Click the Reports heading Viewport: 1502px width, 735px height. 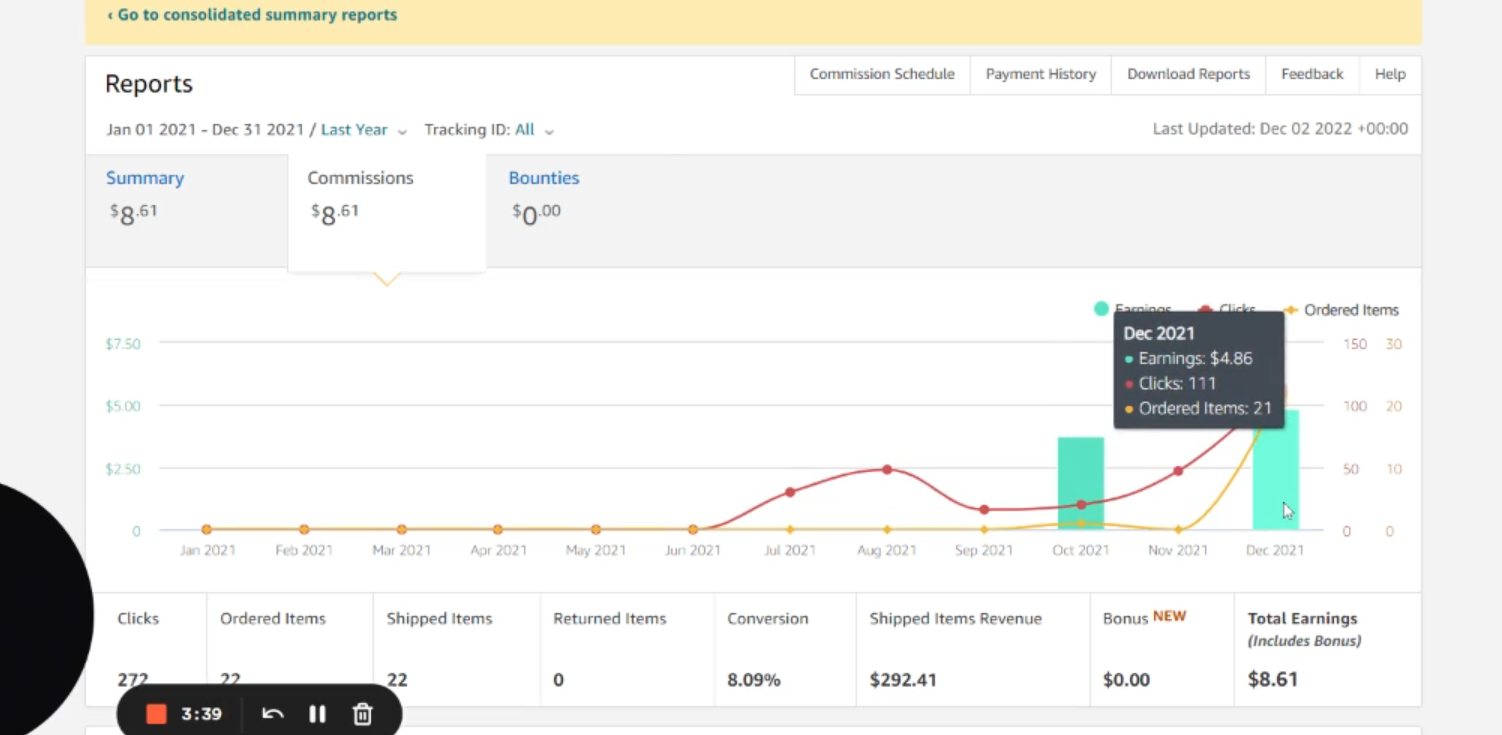pos(149,84)
